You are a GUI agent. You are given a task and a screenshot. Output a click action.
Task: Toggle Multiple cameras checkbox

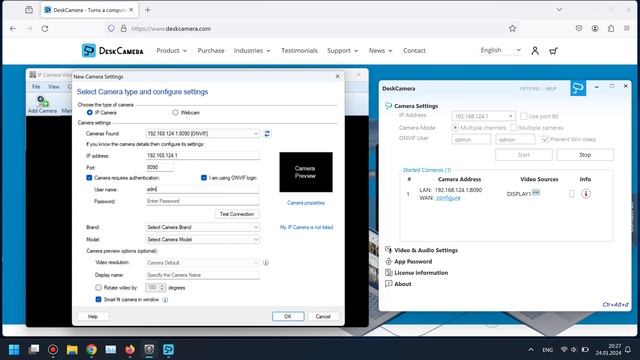[x=513, y=128]
